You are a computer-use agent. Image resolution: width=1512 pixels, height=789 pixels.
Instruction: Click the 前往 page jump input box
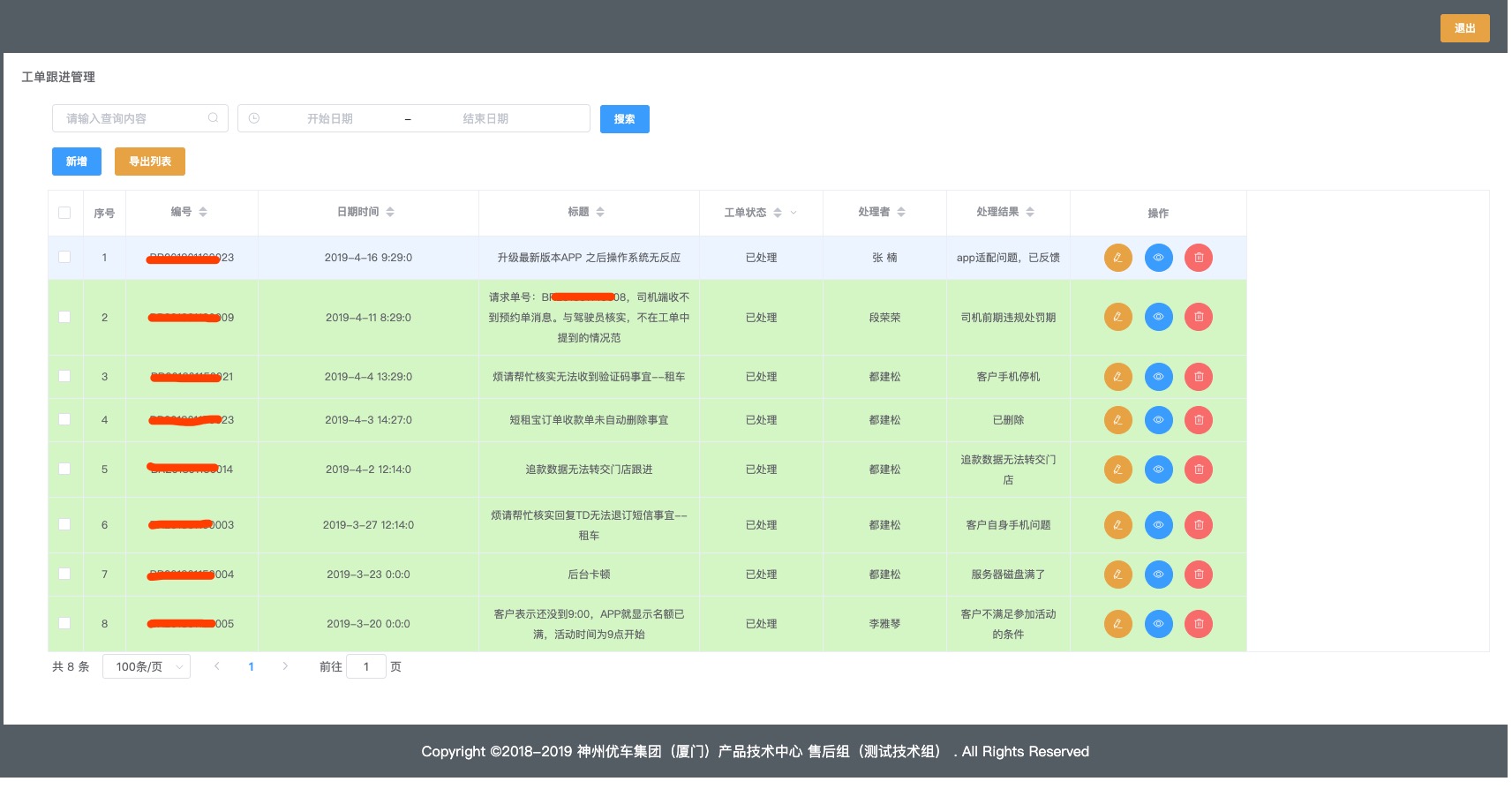pos(366,667)
